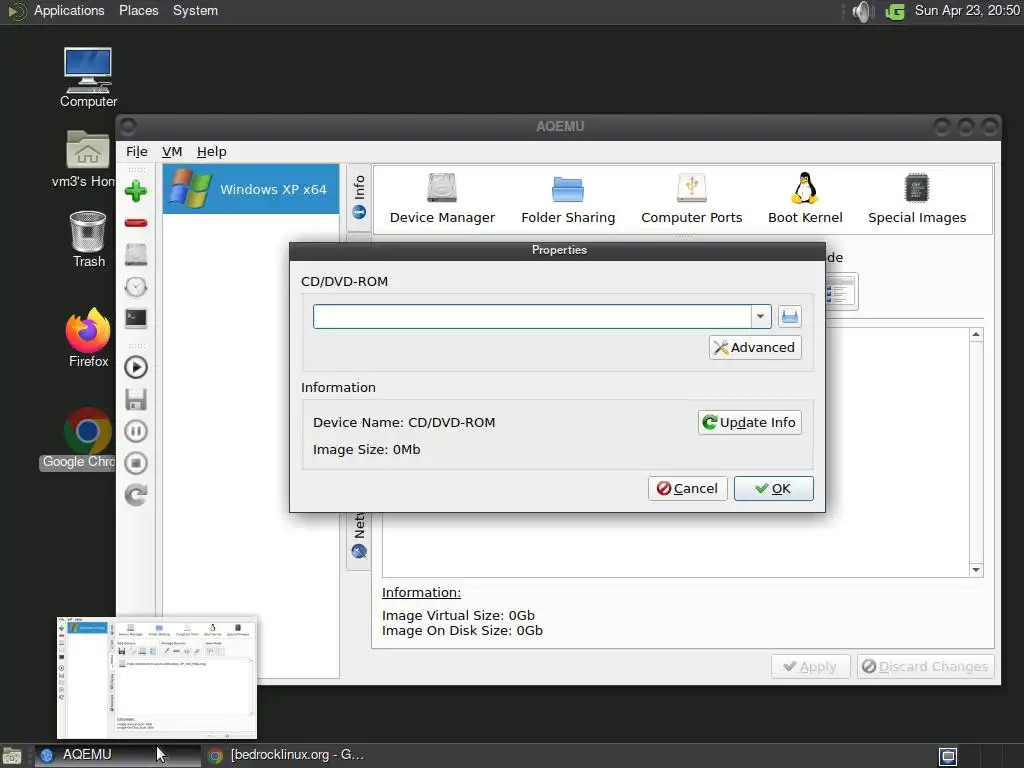Click the green plus add VM icon
This screenshot has width=1024, height=768.
click(x=136, y=191)
